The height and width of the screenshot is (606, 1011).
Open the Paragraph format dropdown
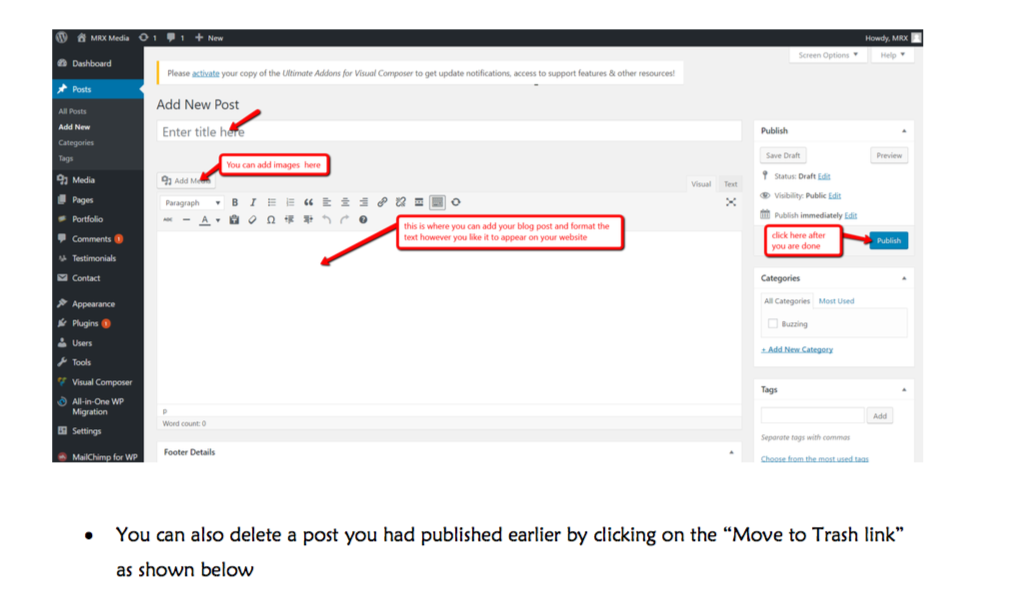coord(191,202)
